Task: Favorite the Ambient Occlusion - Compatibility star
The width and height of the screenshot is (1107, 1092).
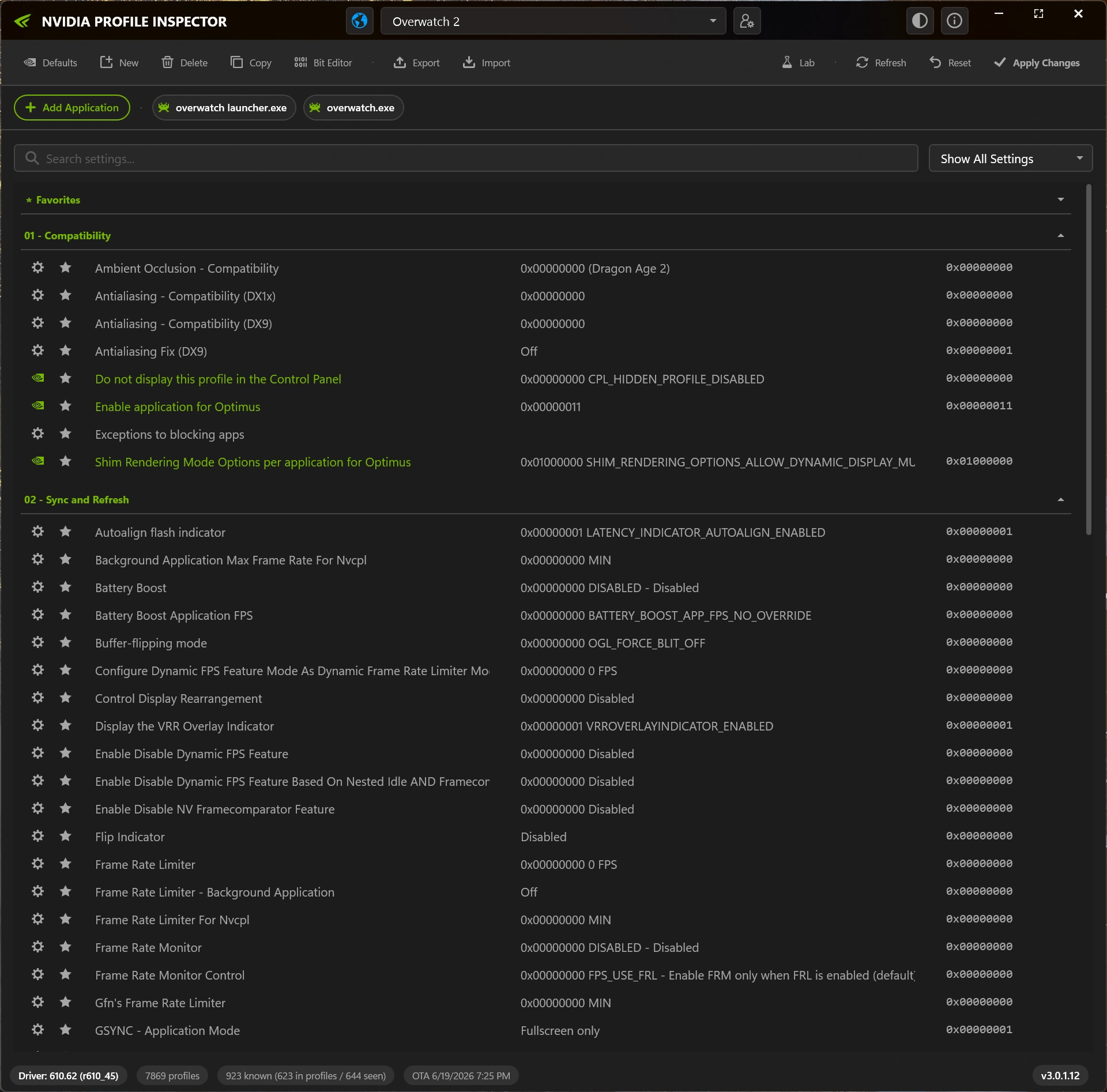Action: (x=66, y=268)
